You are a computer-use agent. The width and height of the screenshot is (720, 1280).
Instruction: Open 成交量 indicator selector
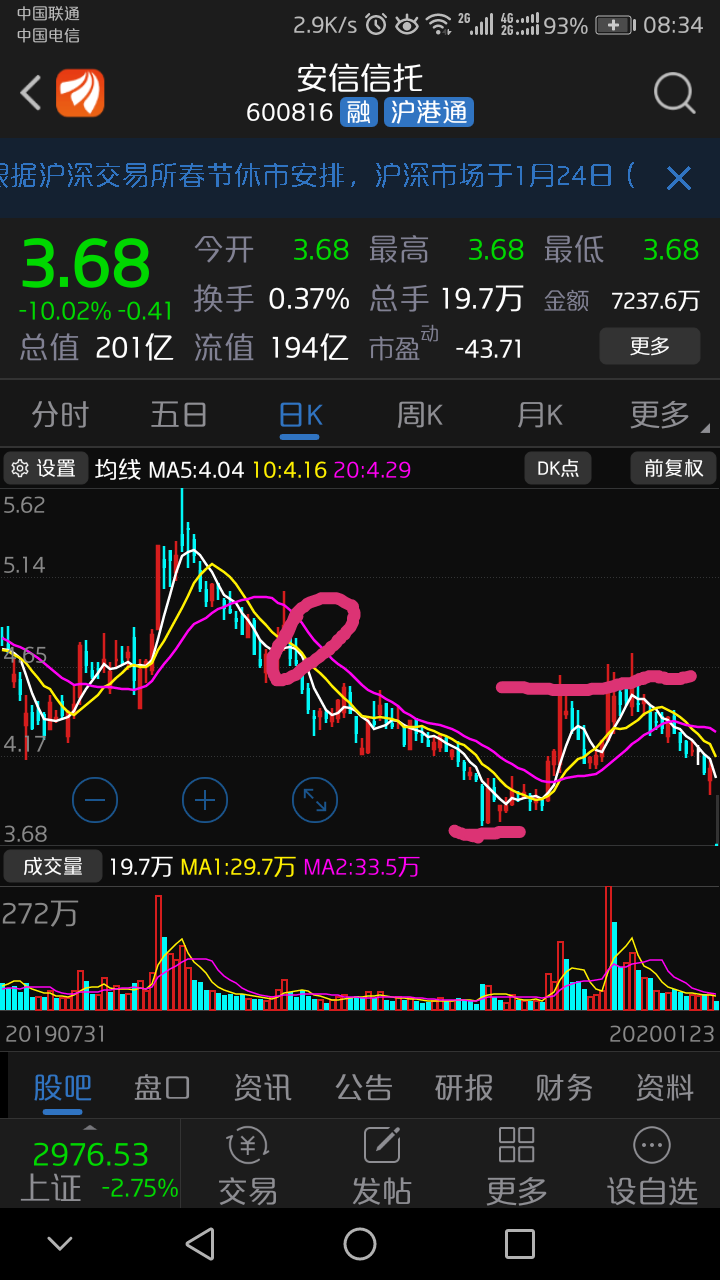(x=53, y=866)
